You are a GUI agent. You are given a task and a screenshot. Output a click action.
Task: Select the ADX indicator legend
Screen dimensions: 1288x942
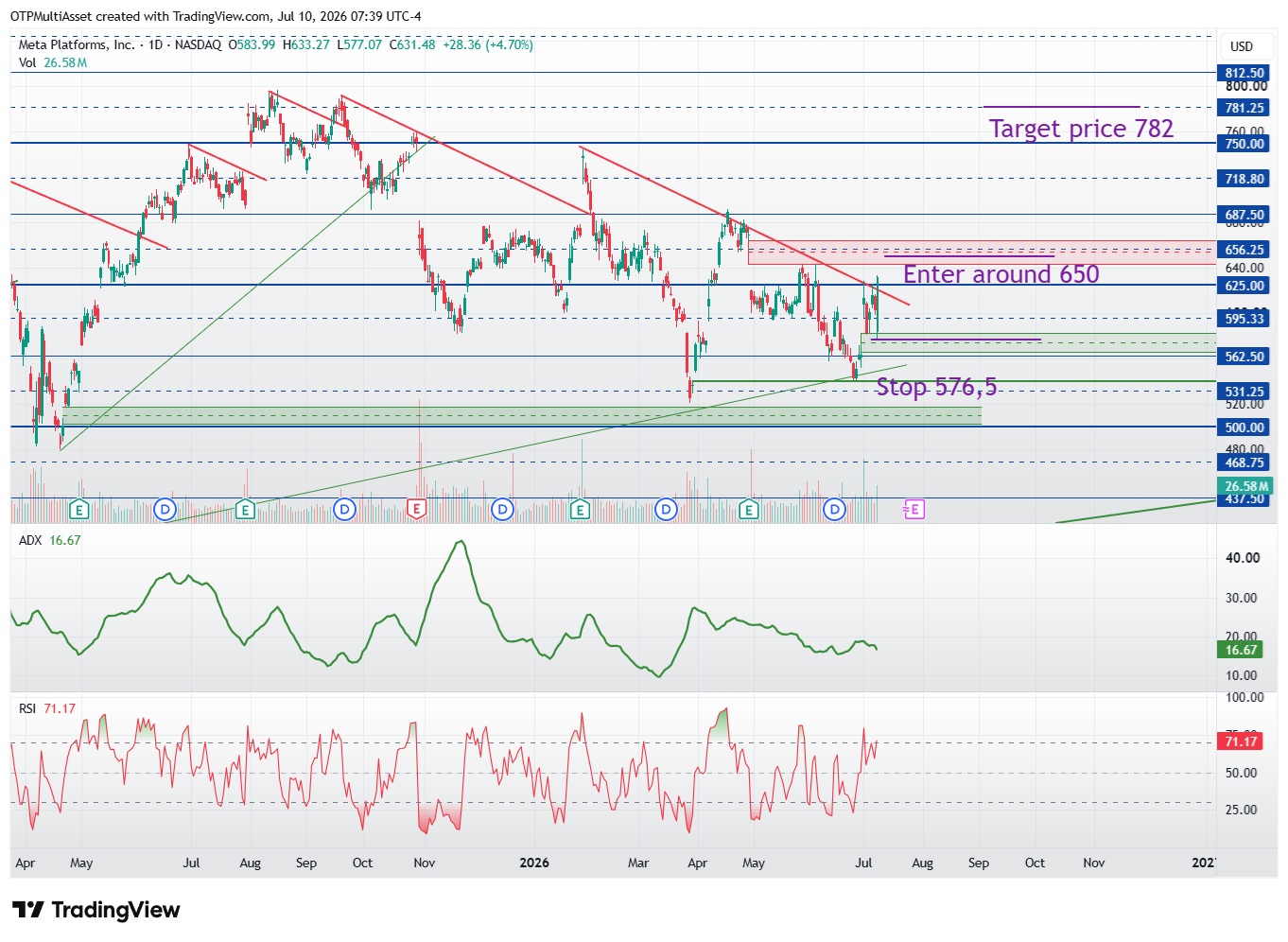(x=31, y=540)
